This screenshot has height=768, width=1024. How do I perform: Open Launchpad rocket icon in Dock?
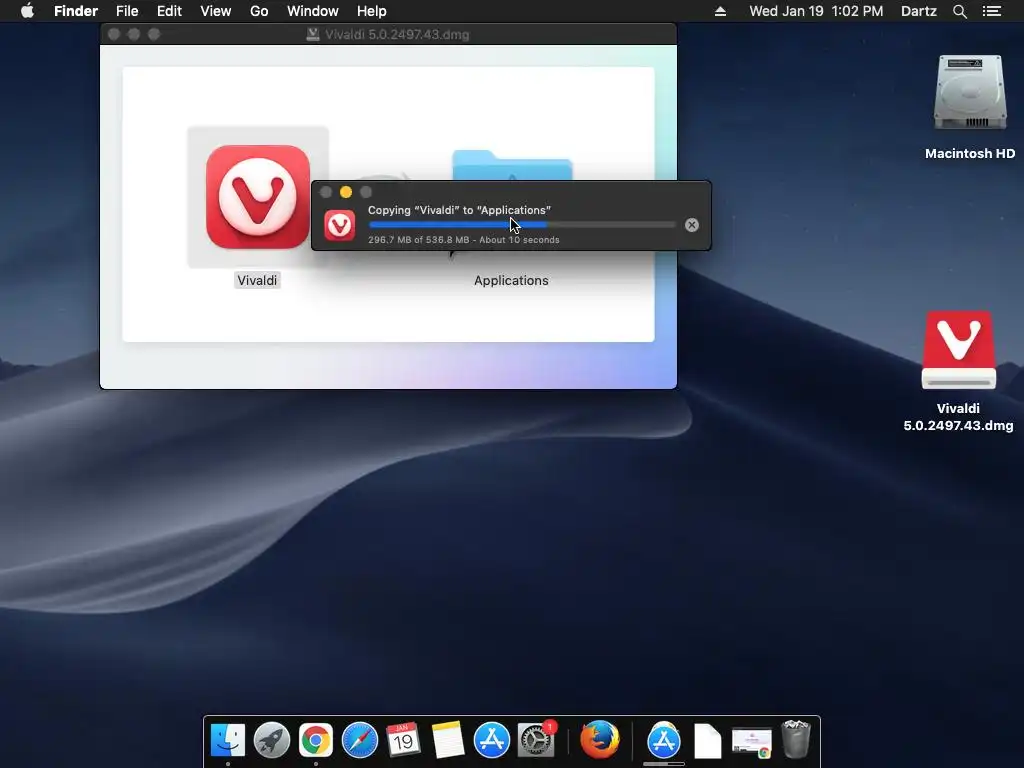click(272, 740)
